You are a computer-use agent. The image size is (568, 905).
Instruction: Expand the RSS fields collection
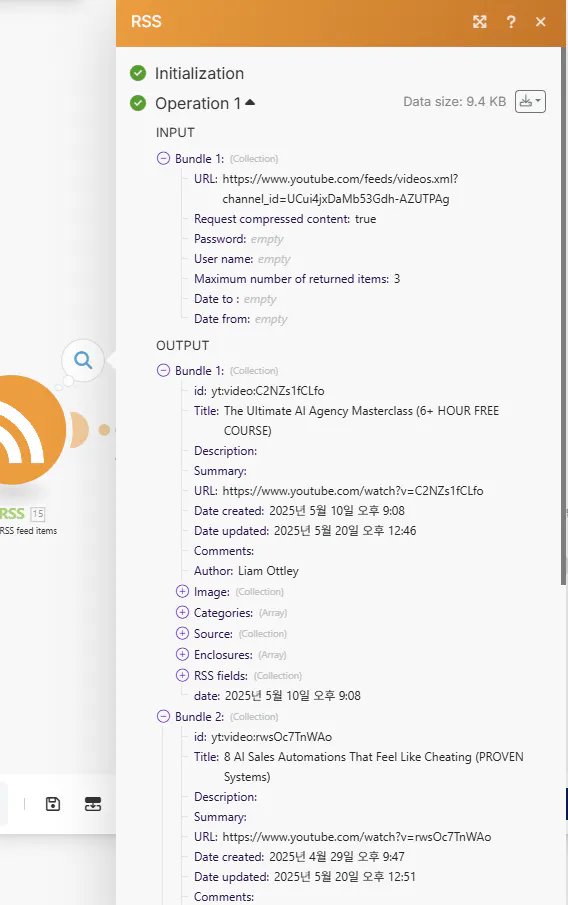(x=182, y=675)
